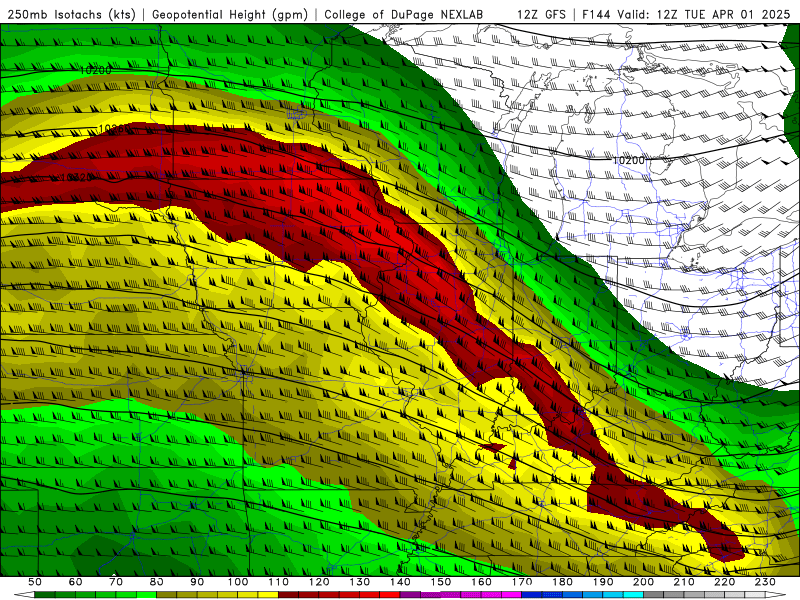Click the legend value 50

(35, 582)
